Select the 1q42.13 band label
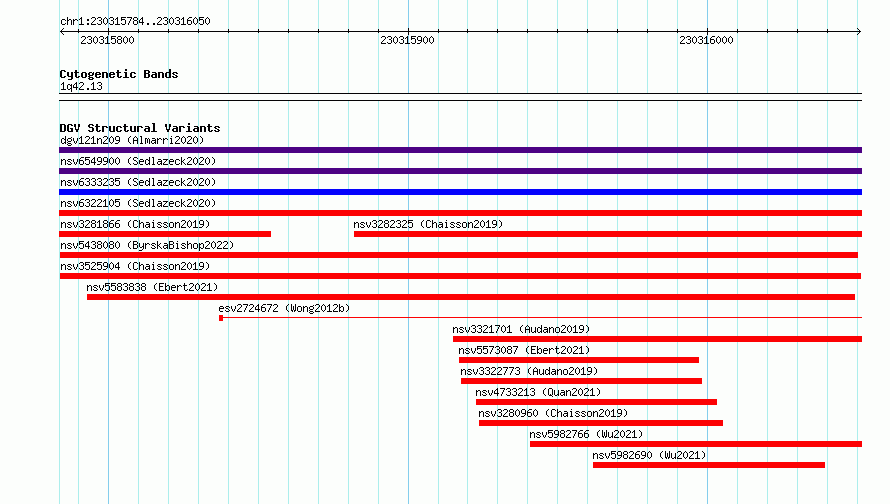 tap(81, 86)
